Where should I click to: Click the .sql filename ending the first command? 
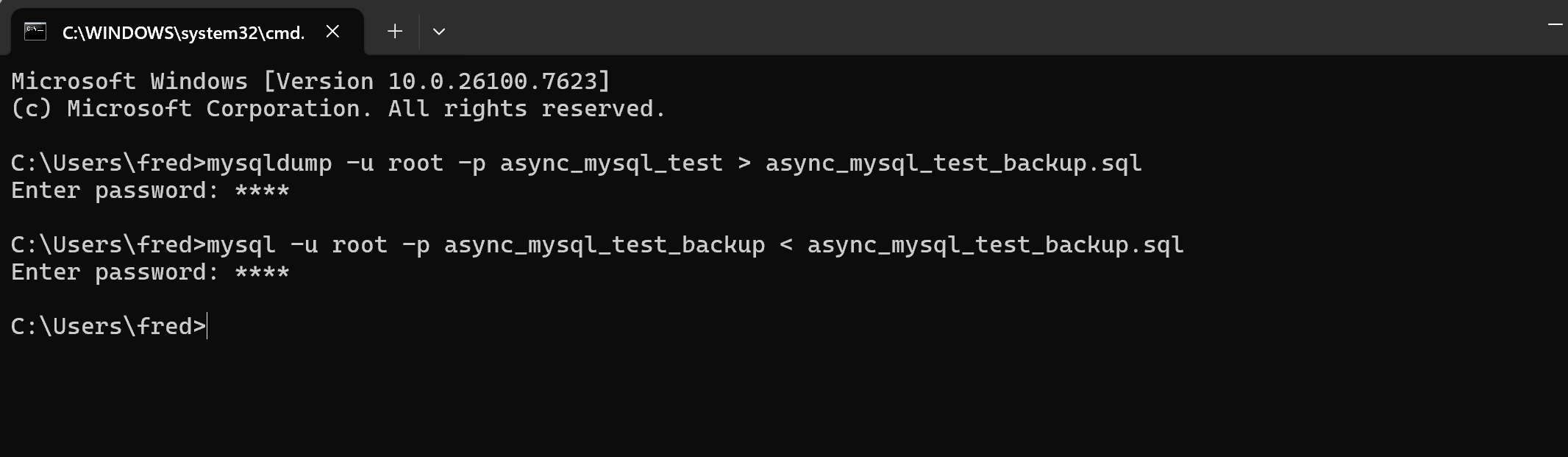pyautogui.click(x=953, y=163)
